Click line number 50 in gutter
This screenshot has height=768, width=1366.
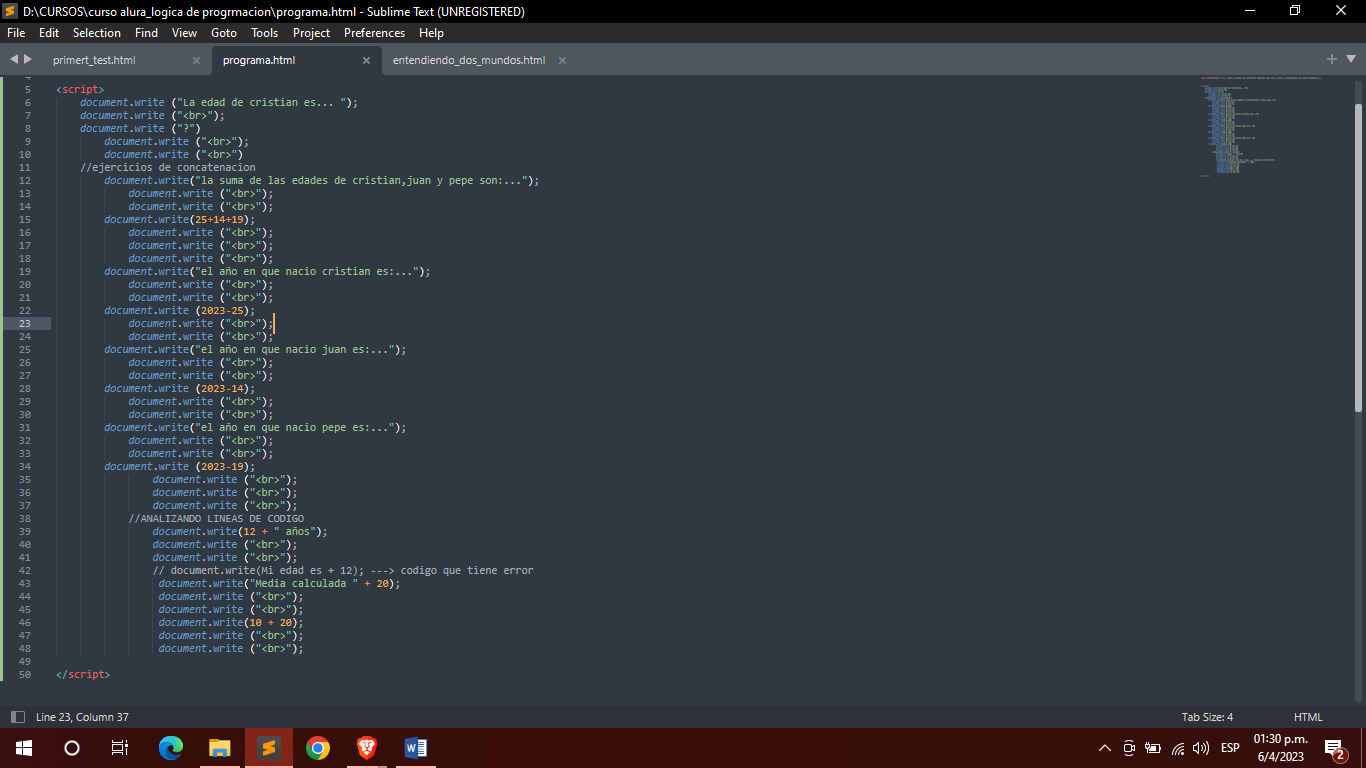tap(25, 674)
